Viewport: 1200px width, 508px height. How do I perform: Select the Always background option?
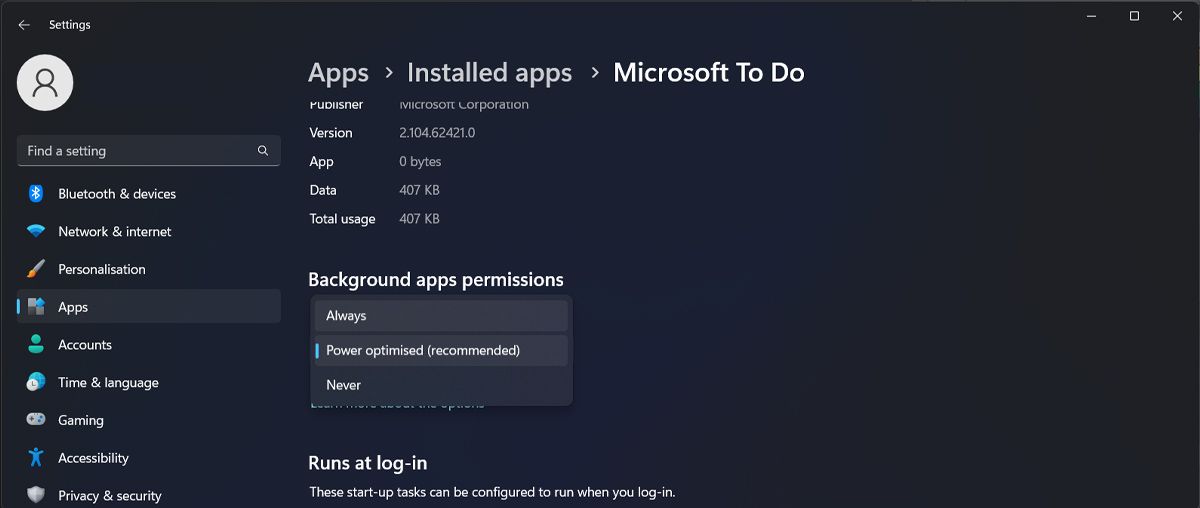[x=441, y=316]
